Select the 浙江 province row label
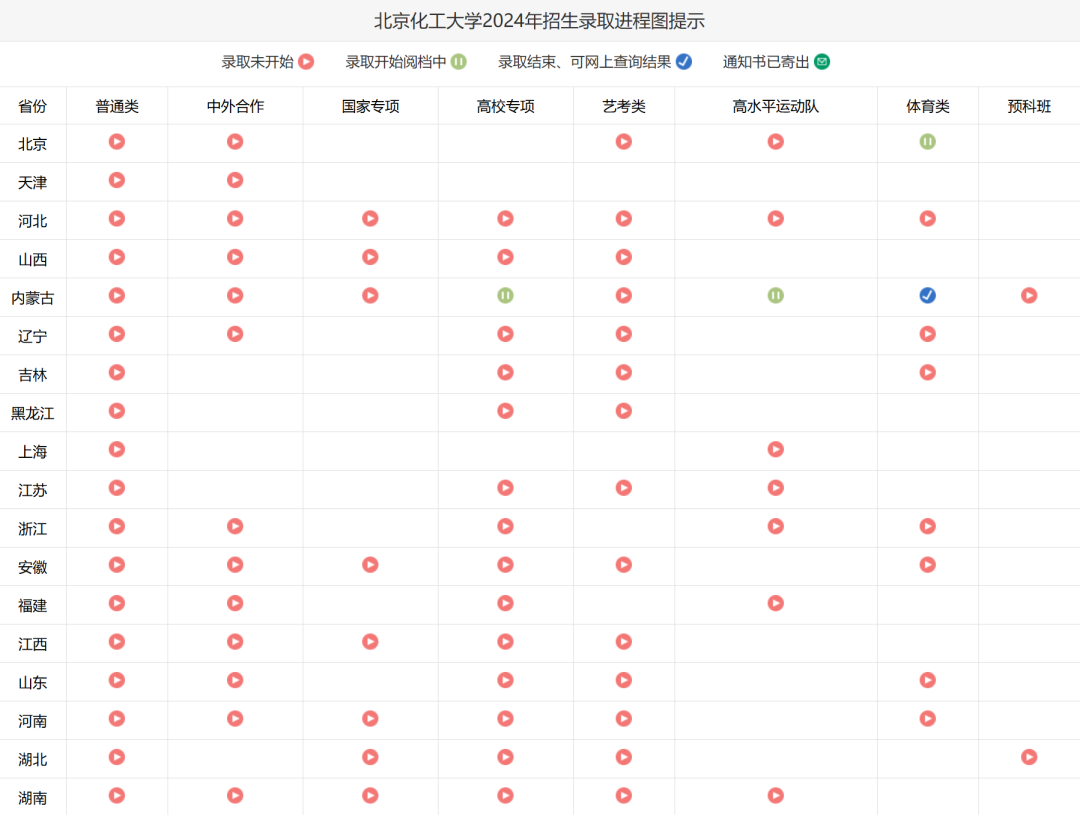The image size is (1080, 815). [32, 529]
